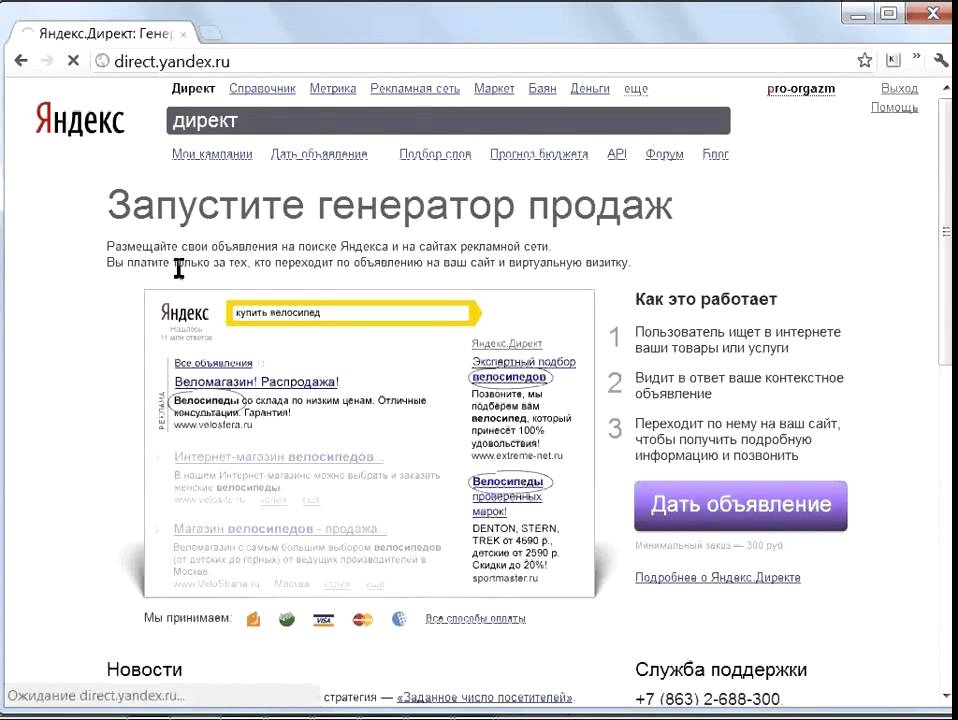Open a new browser tab
This screenshot has width=958, height=720.
coord(210,33)
